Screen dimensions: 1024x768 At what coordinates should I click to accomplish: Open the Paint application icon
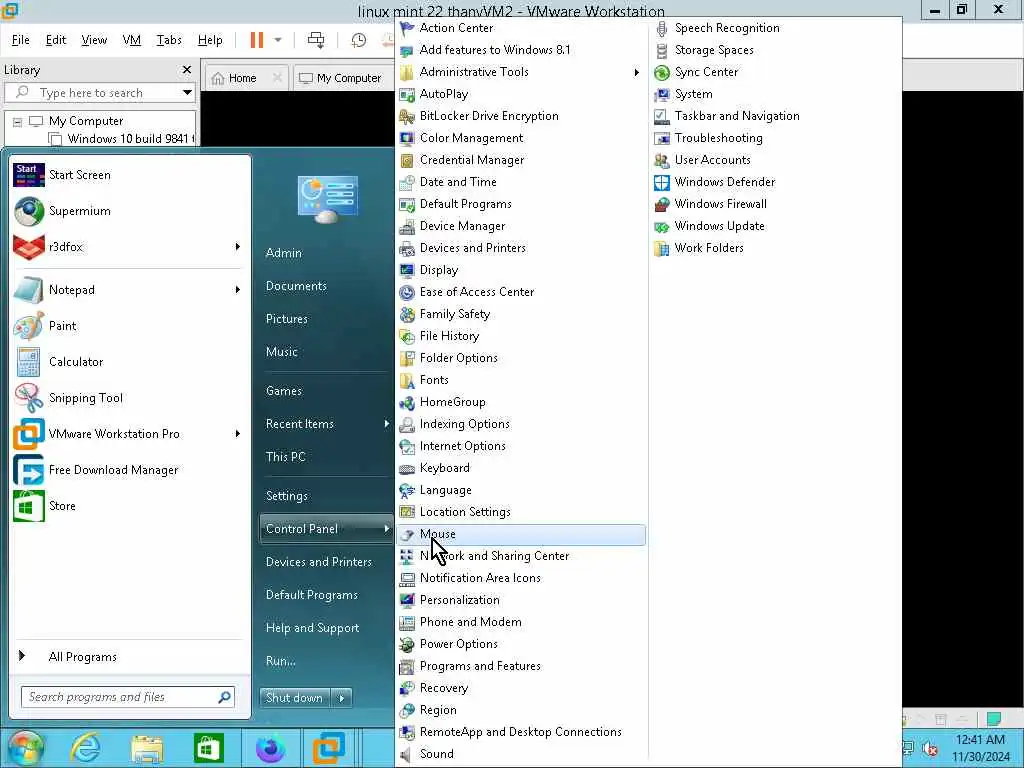[x=29, y=326]
